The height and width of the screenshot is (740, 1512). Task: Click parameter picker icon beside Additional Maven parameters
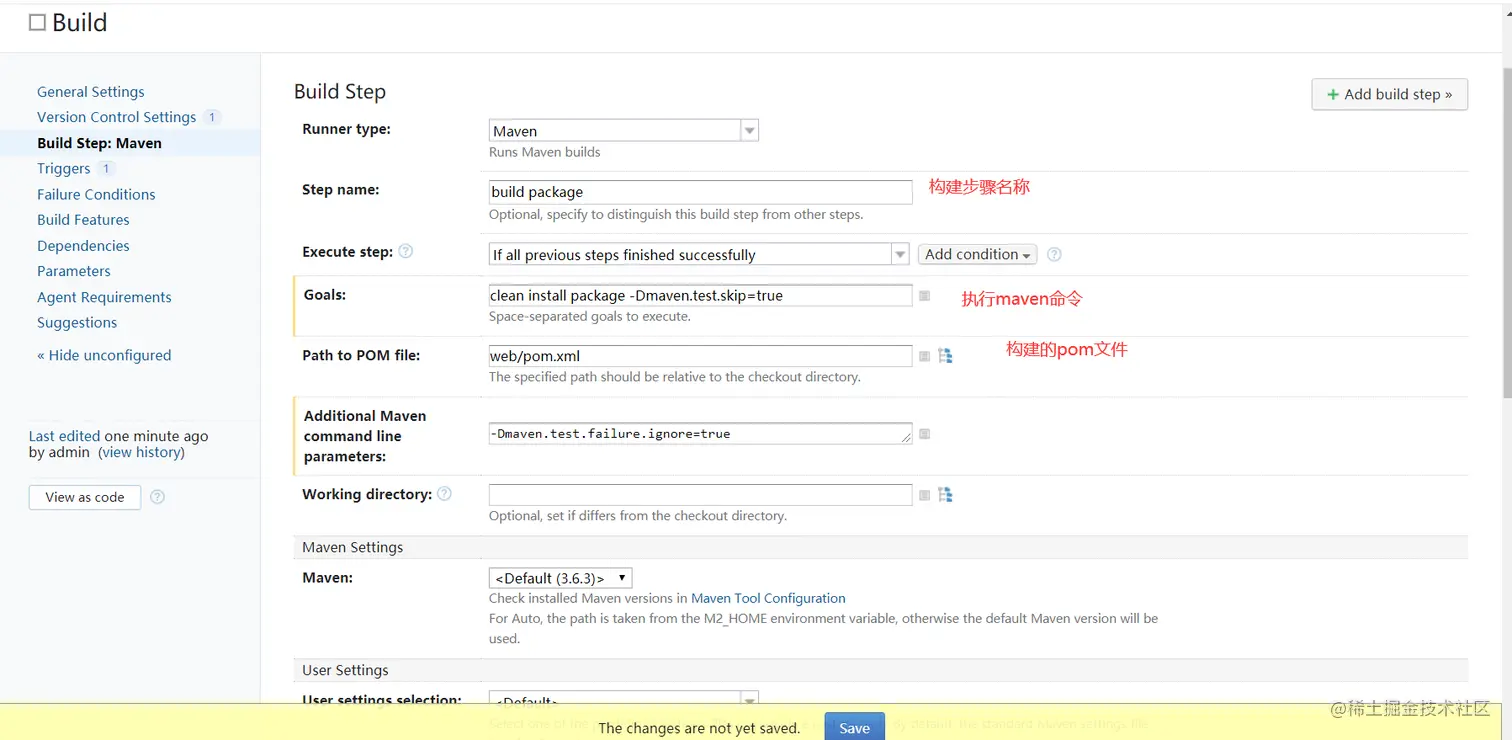[x=925, y=434]
